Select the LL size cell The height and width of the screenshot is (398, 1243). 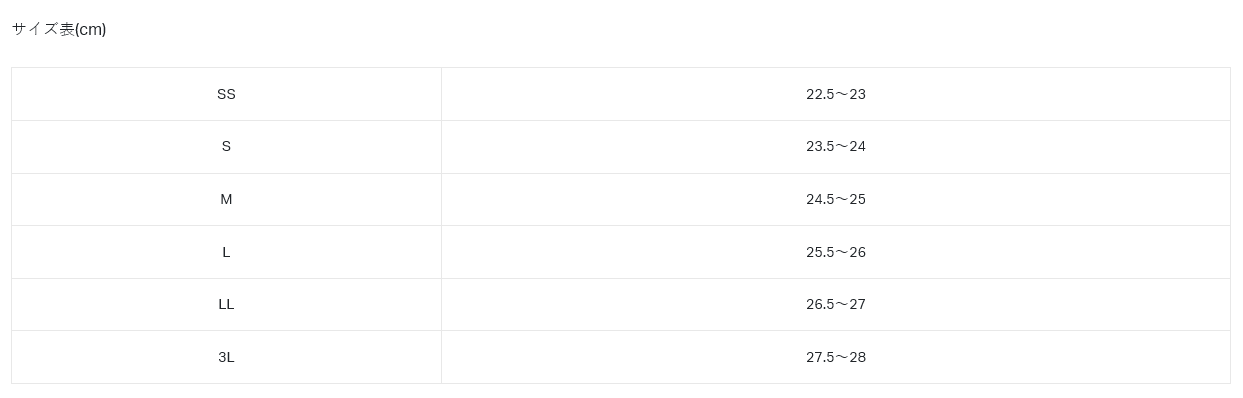point(226,304)
